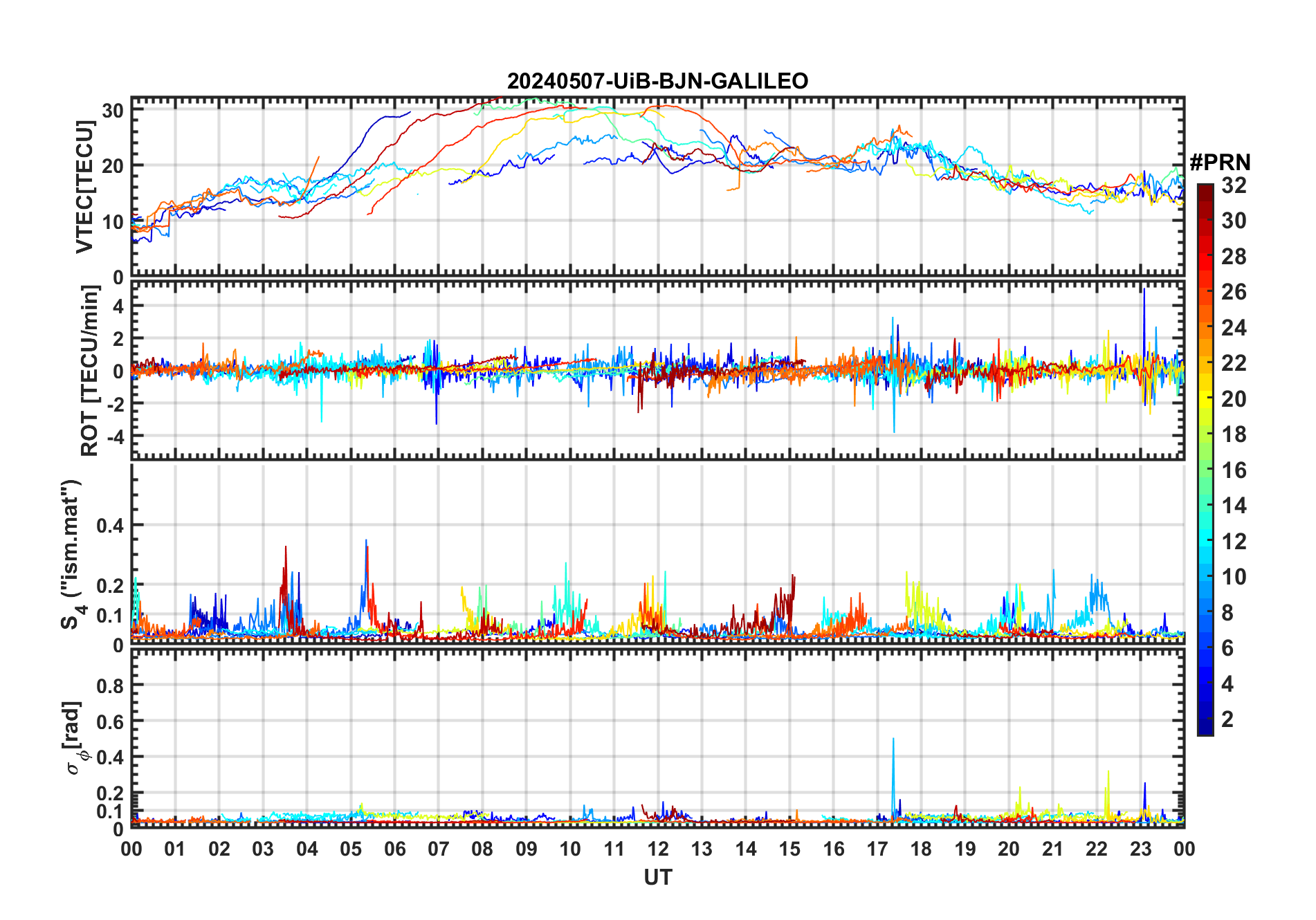
Task: Click the UT axis tick label 05
Action: (351, 849)
